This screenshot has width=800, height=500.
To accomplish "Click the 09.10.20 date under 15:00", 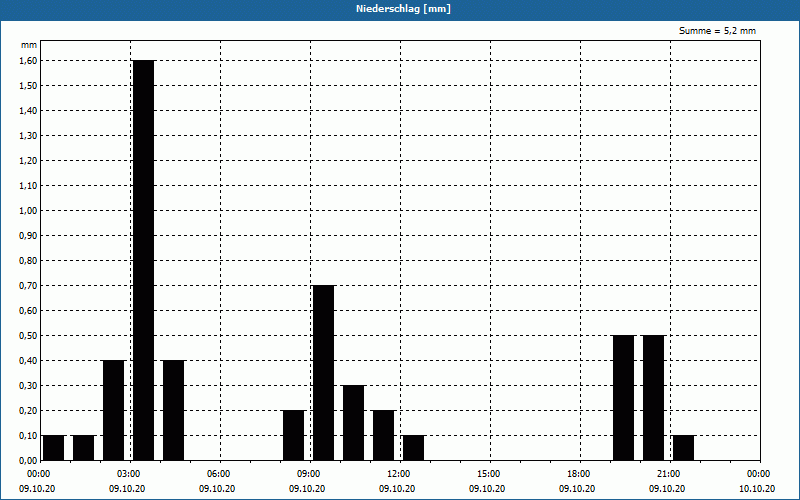I will (487, 489).
